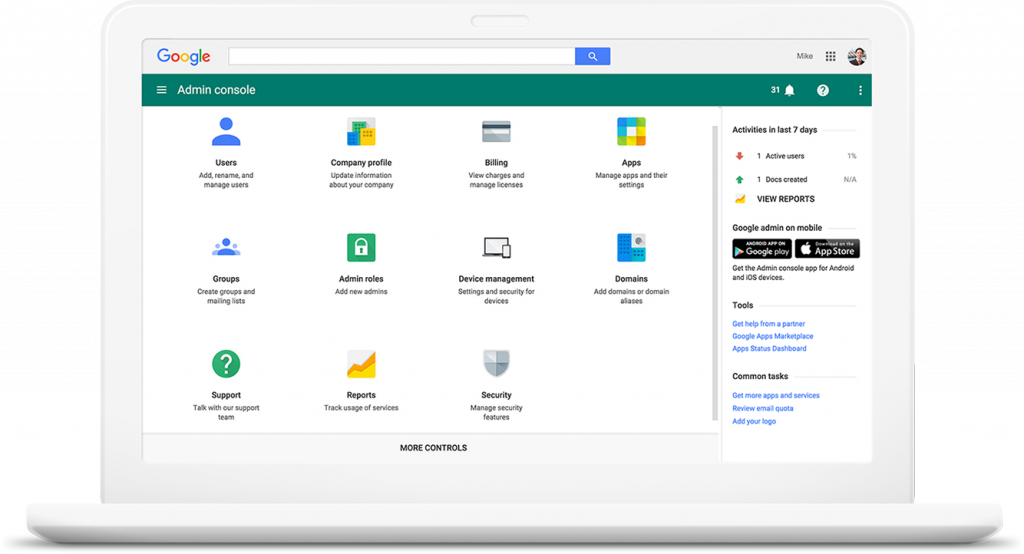Open the Support question mark icon
Screen dimensions: 1024x554
(226, 364)
